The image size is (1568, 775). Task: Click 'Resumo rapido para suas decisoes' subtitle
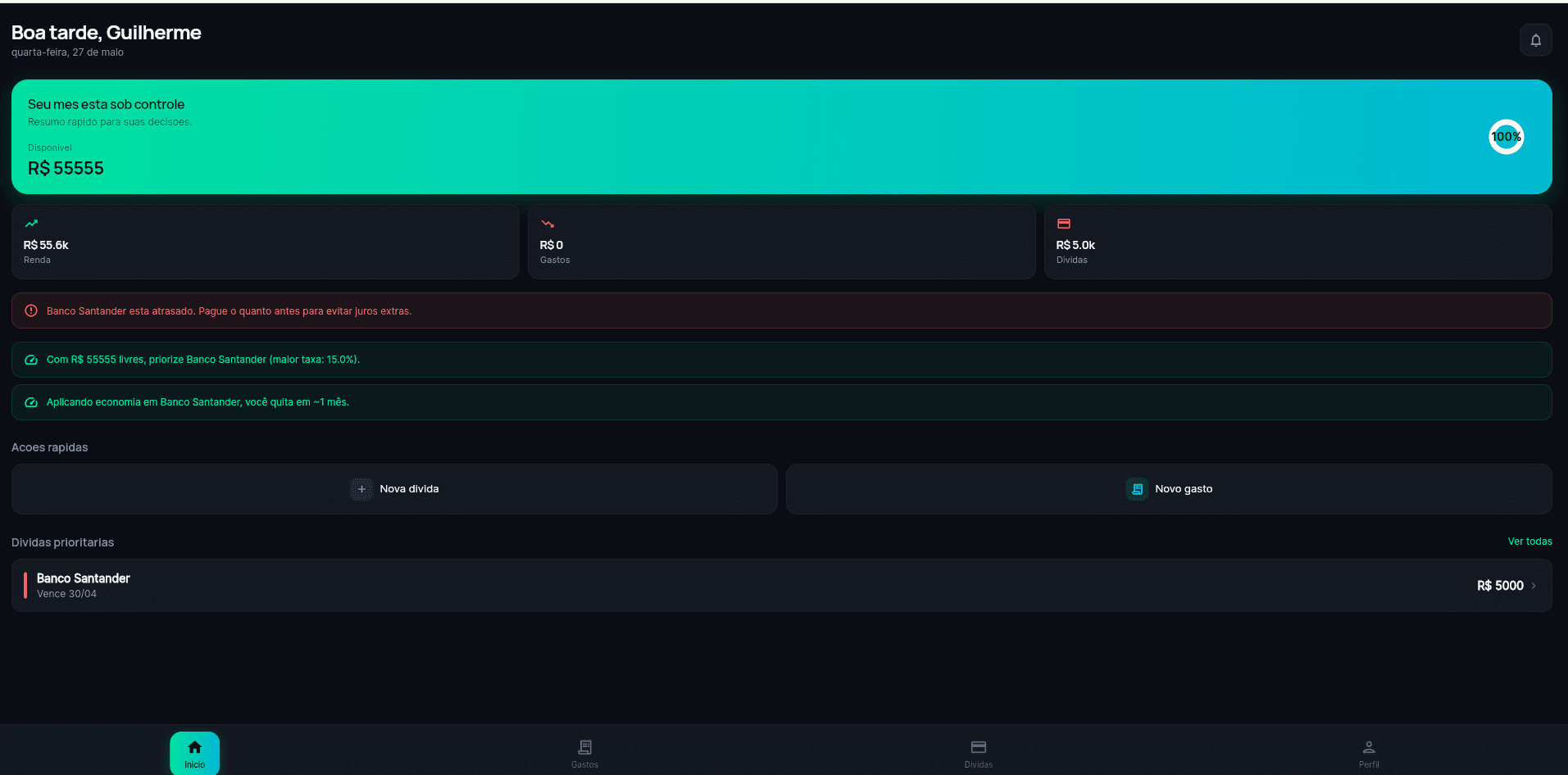pos(110,122)
